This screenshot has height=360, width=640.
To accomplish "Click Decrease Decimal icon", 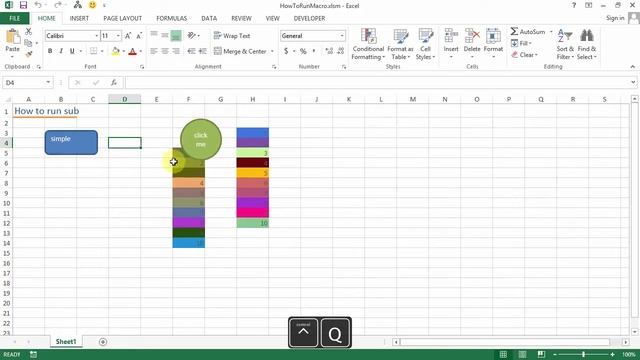I will click(x=340, y=51).
